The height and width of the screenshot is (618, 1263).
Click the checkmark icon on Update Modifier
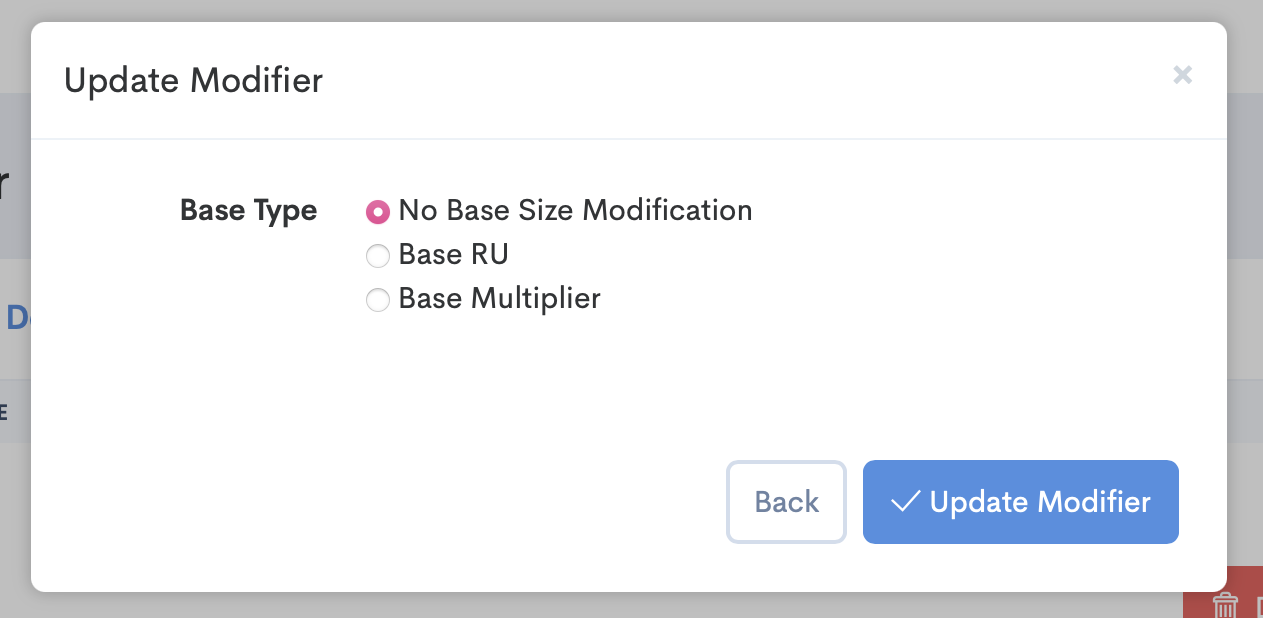[905, 502]
